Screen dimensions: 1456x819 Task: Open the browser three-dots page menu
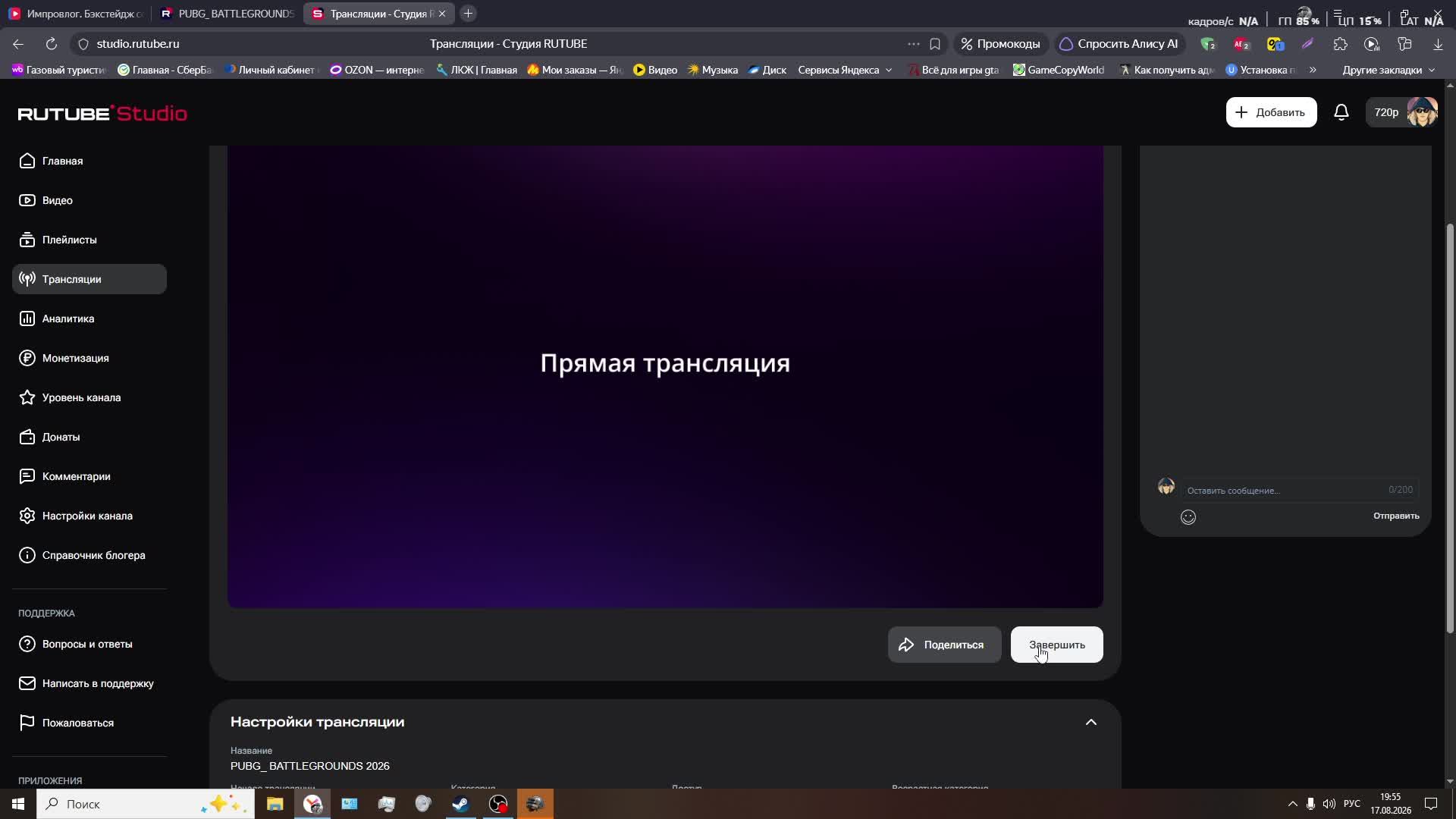coord(913,44)
